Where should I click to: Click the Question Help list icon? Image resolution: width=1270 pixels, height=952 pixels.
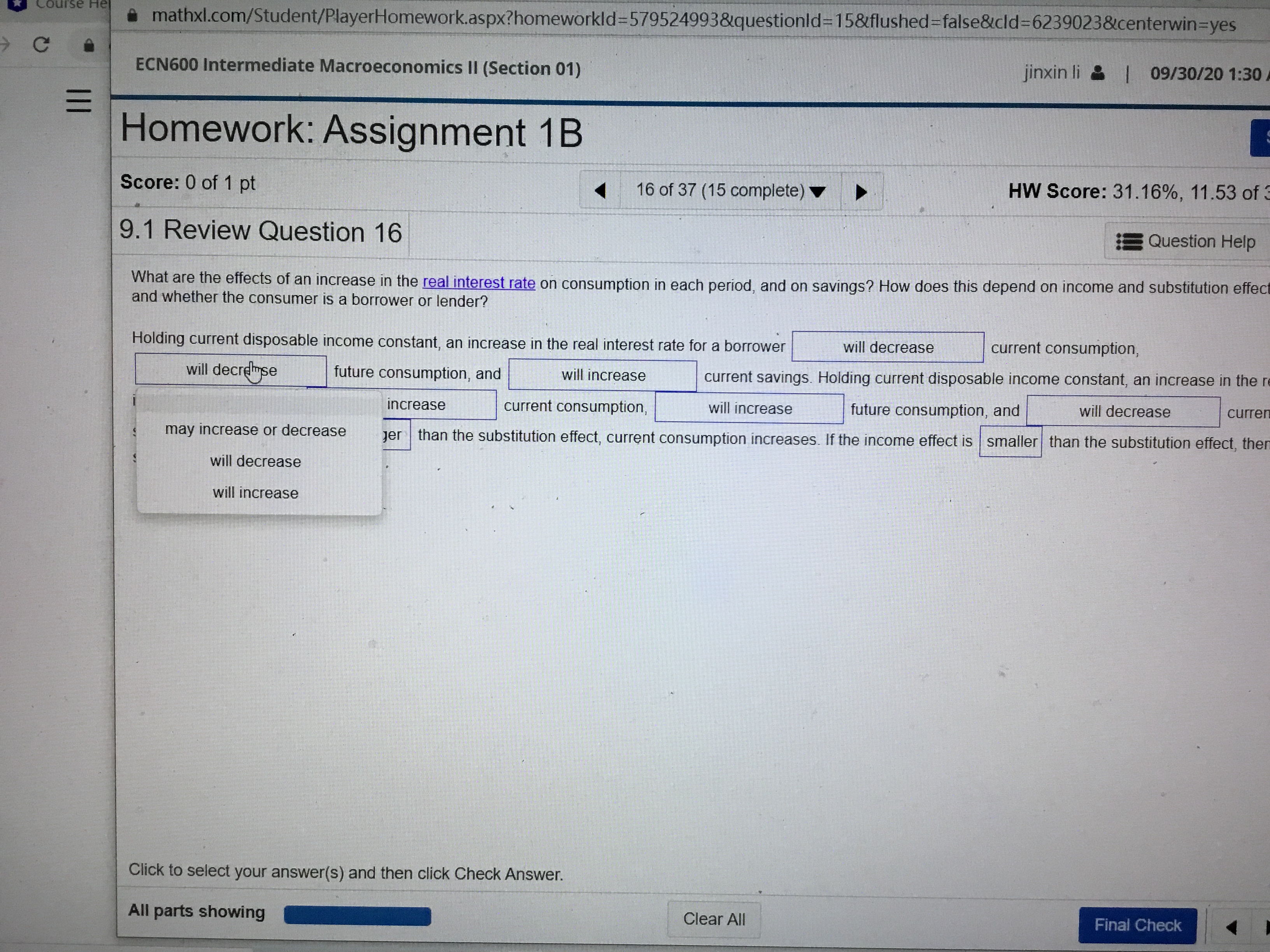(x=1129, y=241)
